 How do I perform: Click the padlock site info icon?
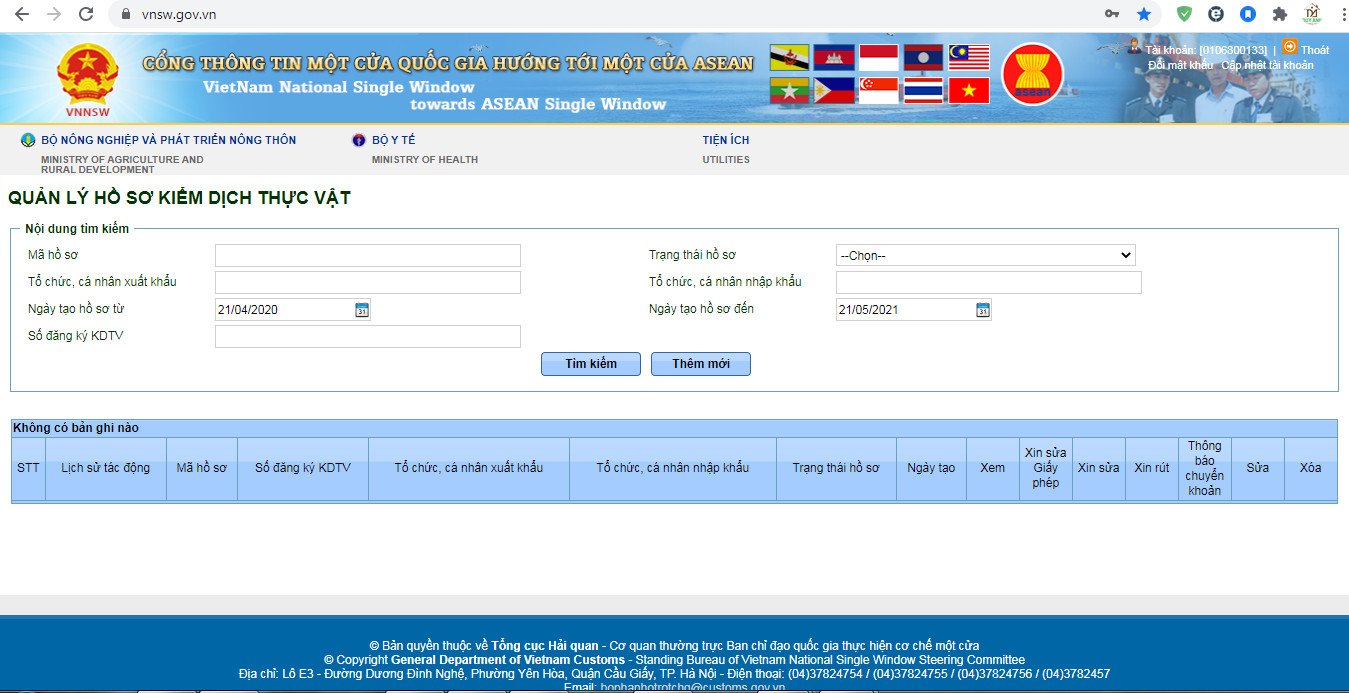(x=126, y=14)
